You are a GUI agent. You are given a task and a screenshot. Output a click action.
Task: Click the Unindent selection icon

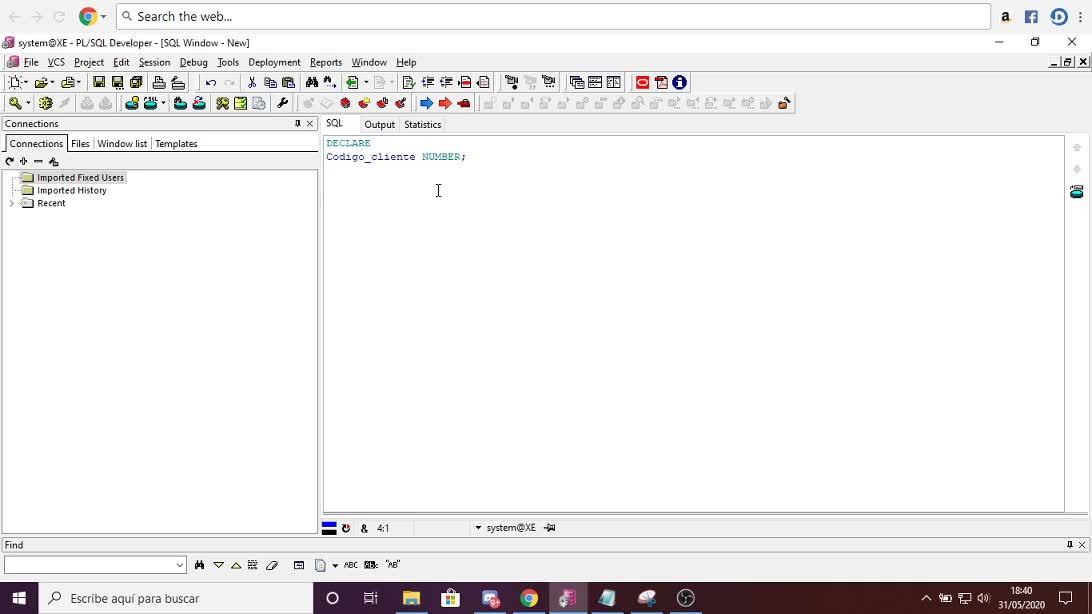446,83
